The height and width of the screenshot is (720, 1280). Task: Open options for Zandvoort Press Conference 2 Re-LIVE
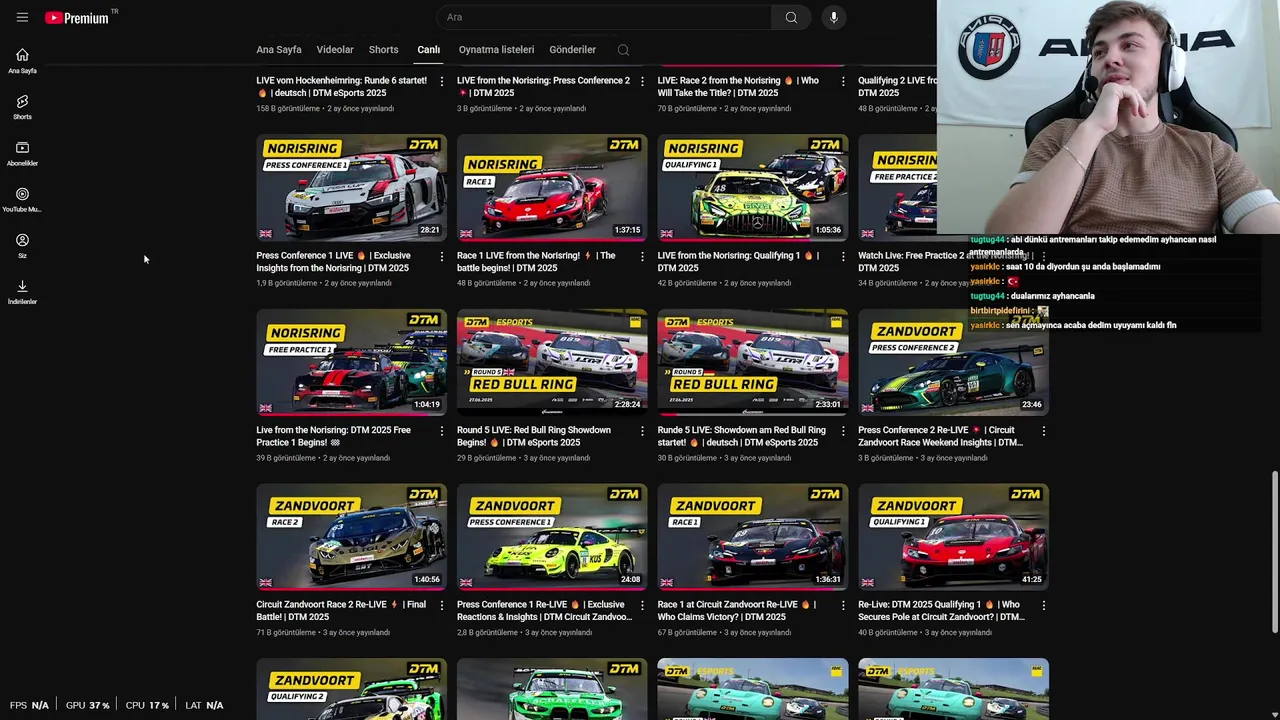[1044, 431]
